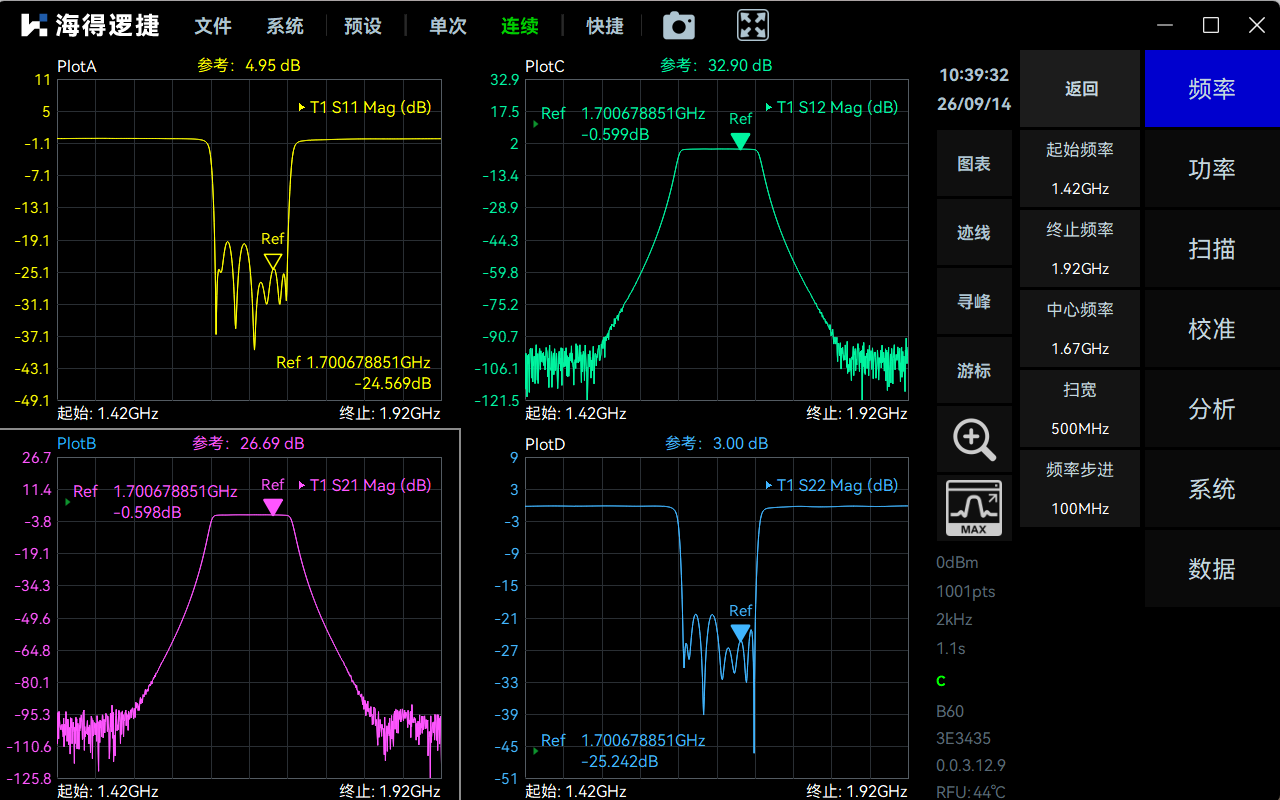Open the 系统 menu in top bar
Image resolution: width=1280 pixels, height=800 pixels.
pos(285,26)
